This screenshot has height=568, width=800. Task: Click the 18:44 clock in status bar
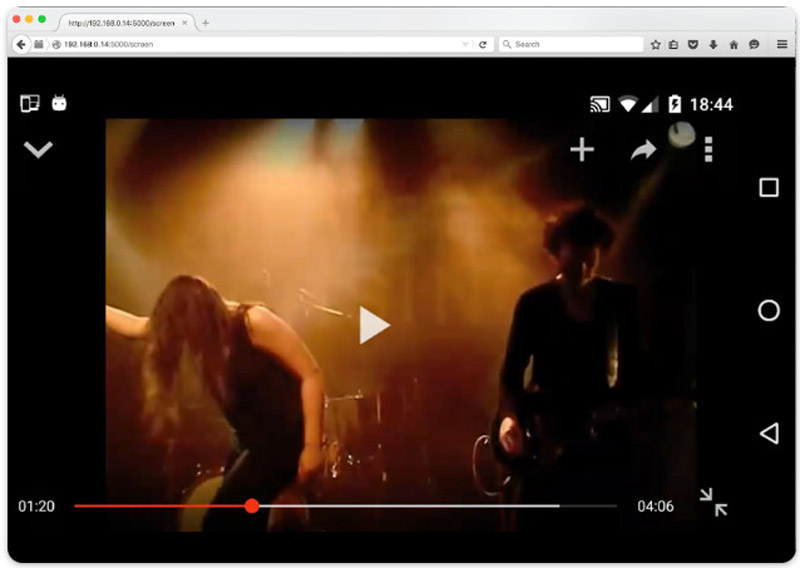(711, 105)
